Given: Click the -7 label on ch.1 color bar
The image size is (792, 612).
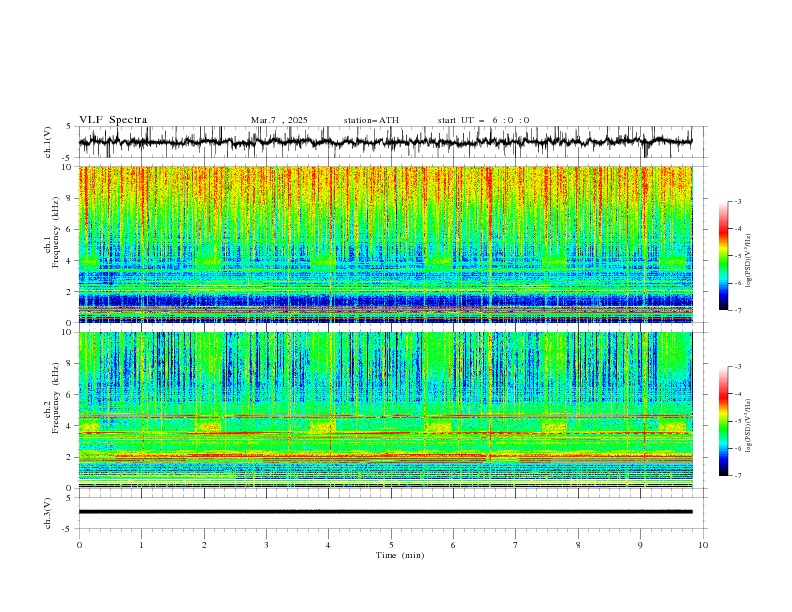Looking at the screenshot, I should click(737, 310).
